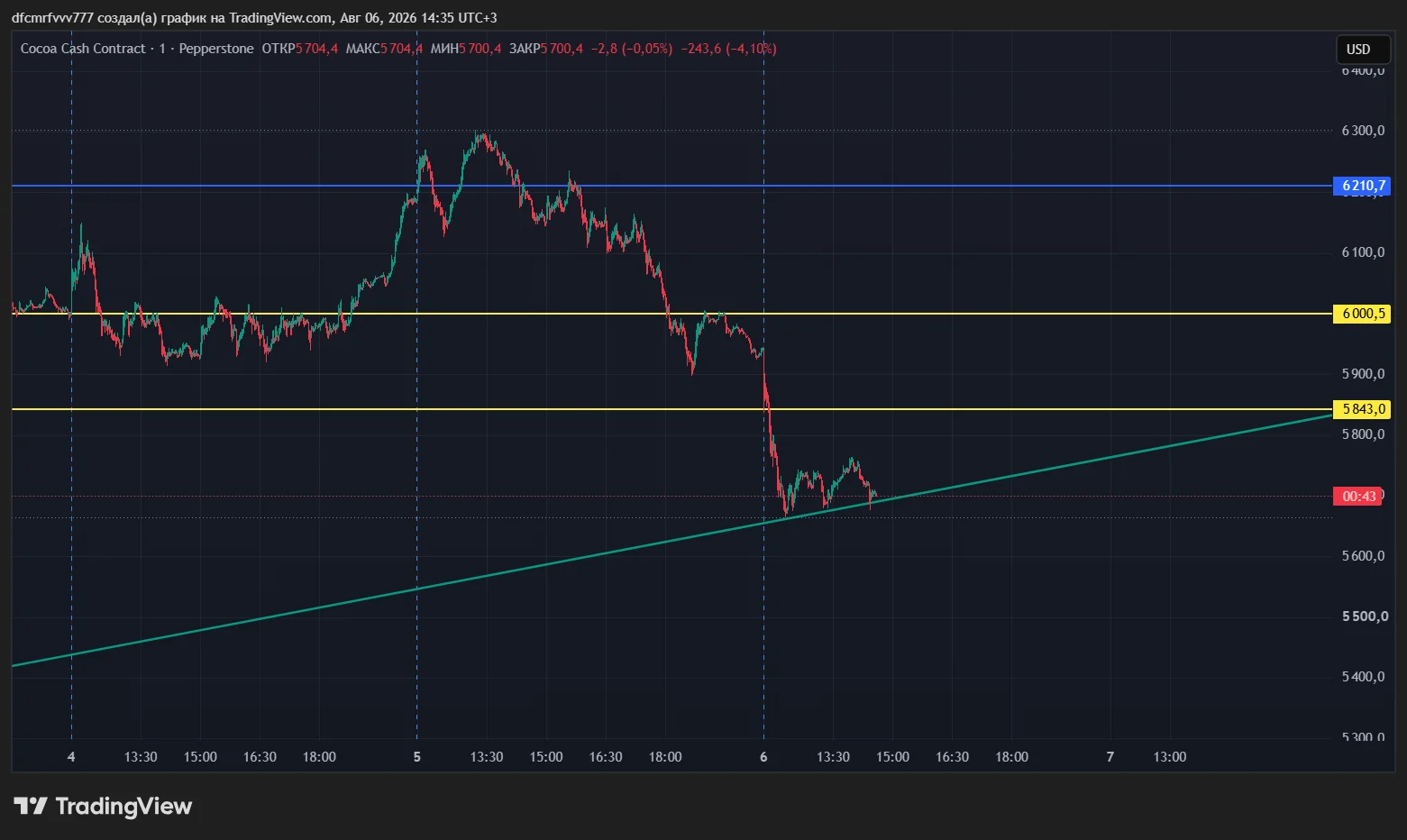
Task: Click the Cocoa Cash Contract symbol title
Action: pos(83,49)
